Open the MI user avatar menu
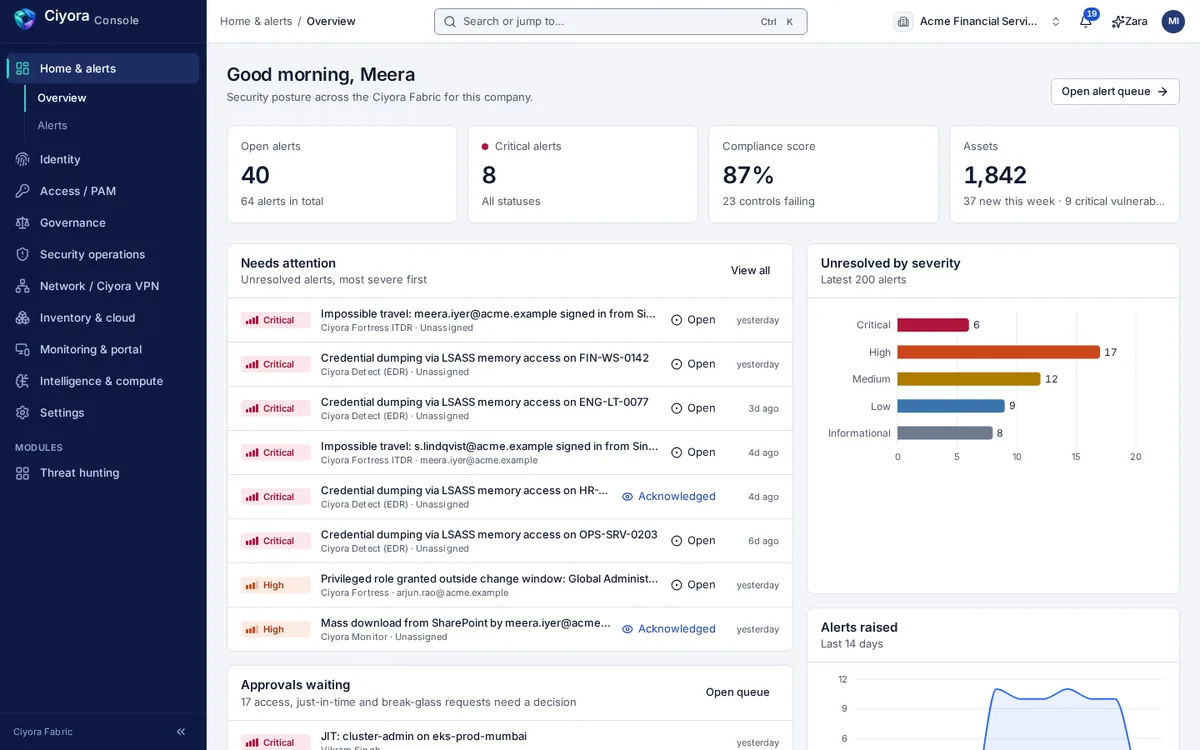Viewport: 1200px width, 750px height. 1173,21
